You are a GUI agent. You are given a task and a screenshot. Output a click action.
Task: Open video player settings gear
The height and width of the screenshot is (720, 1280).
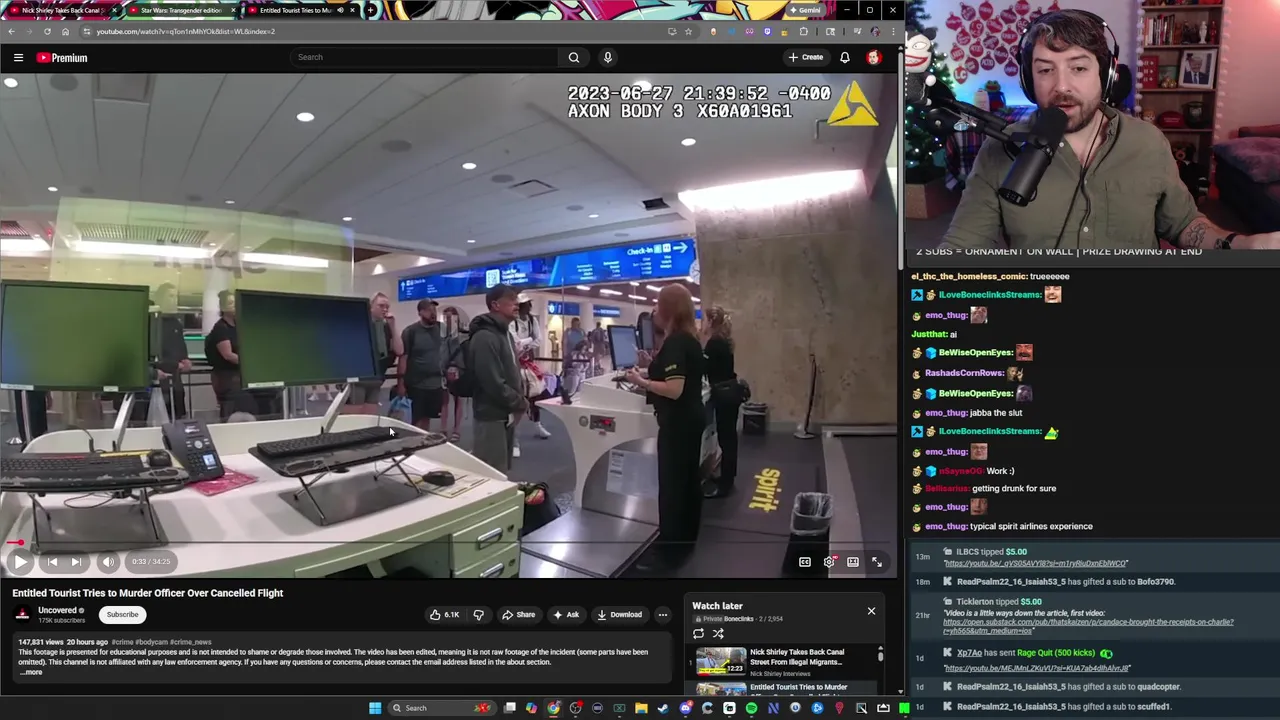tap(829, 562)
